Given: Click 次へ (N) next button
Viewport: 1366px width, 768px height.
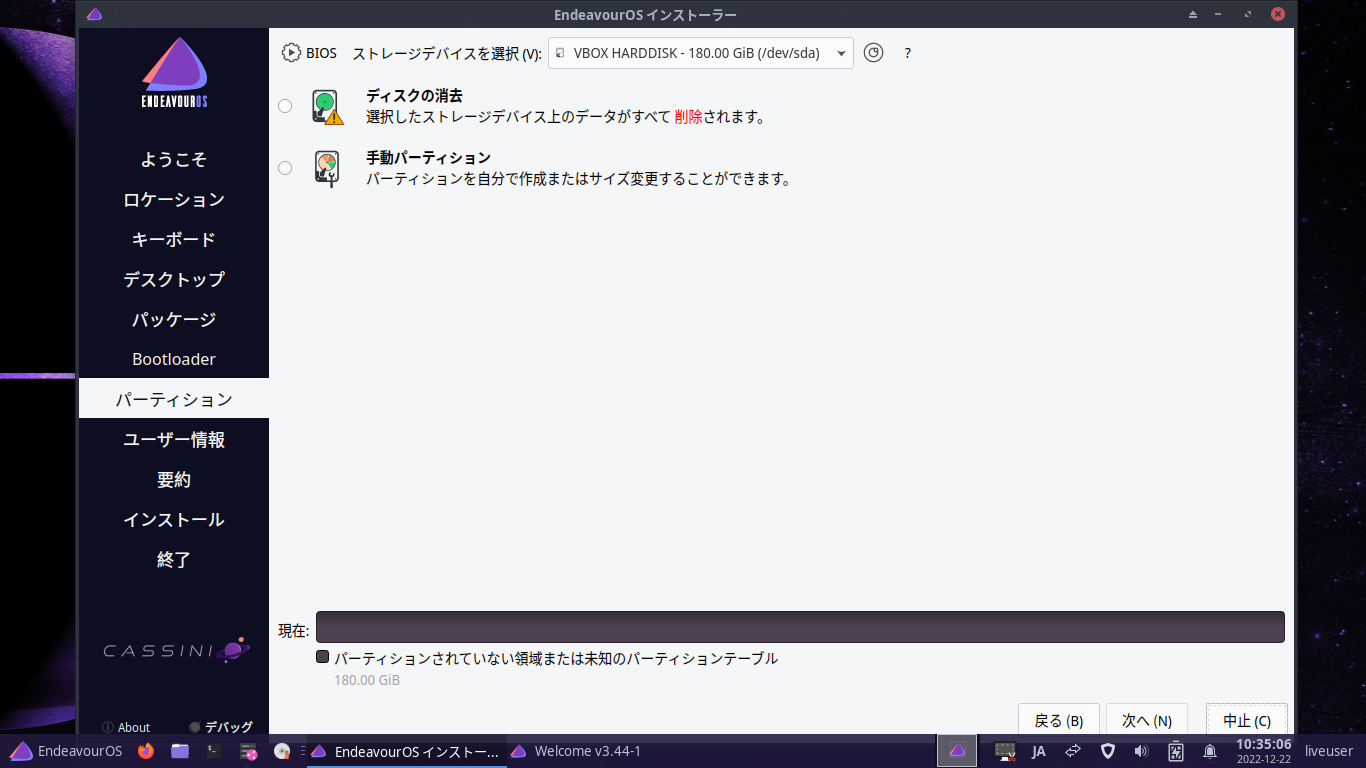Looking at the screenshot, I should click(x=1146, y=720).
